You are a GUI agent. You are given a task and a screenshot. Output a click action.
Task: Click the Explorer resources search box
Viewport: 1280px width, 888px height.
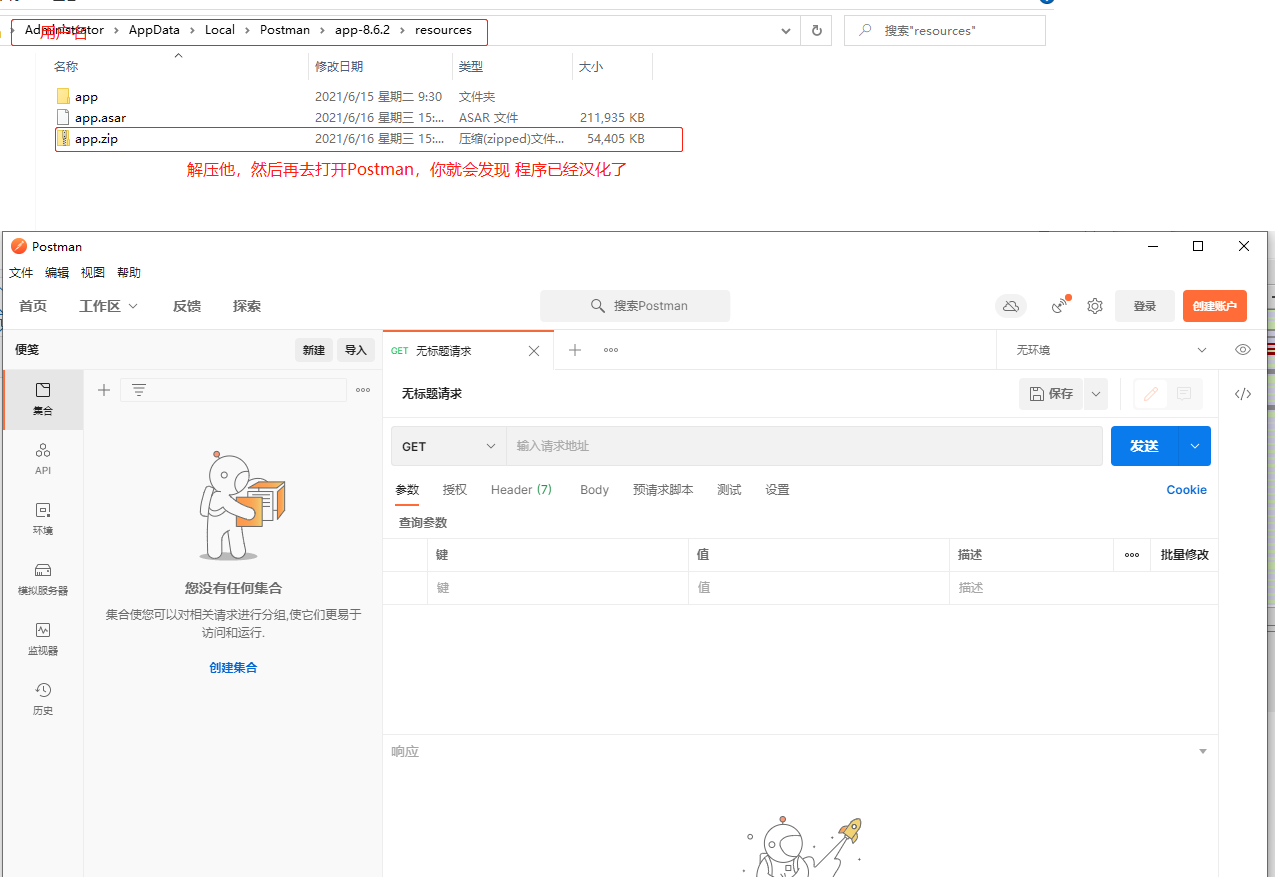point(945,31)
